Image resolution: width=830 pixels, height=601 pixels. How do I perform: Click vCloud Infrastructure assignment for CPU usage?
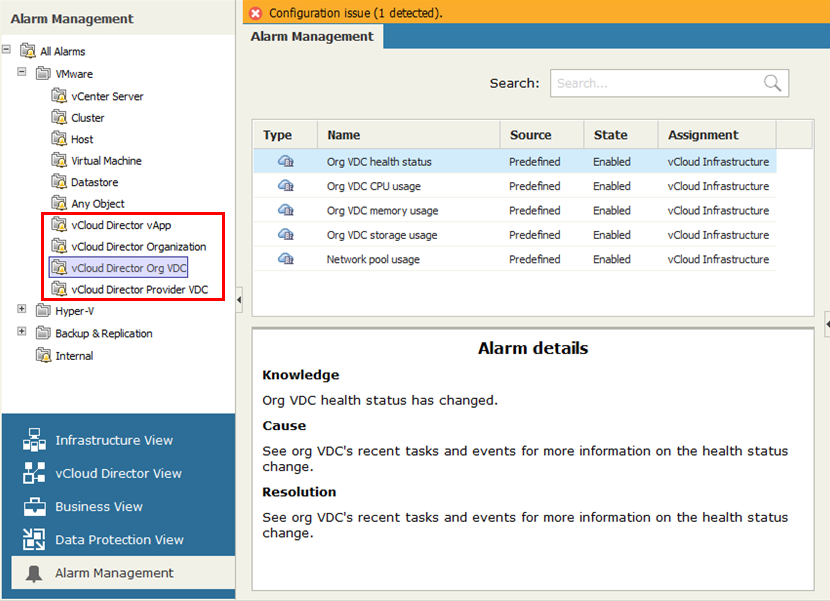(718, 186)
